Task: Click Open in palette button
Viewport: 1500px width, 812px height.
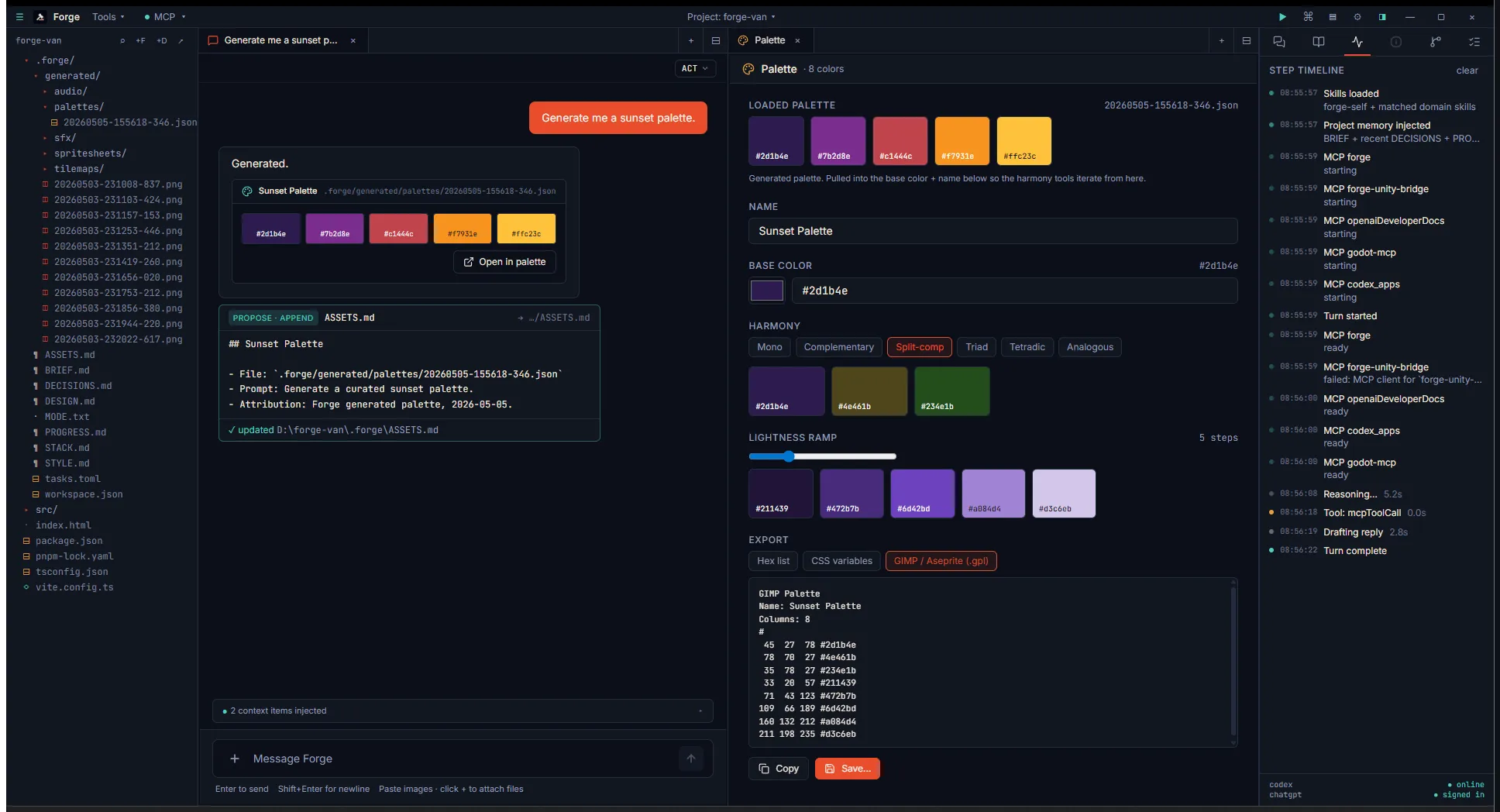Action: [504, 262]
